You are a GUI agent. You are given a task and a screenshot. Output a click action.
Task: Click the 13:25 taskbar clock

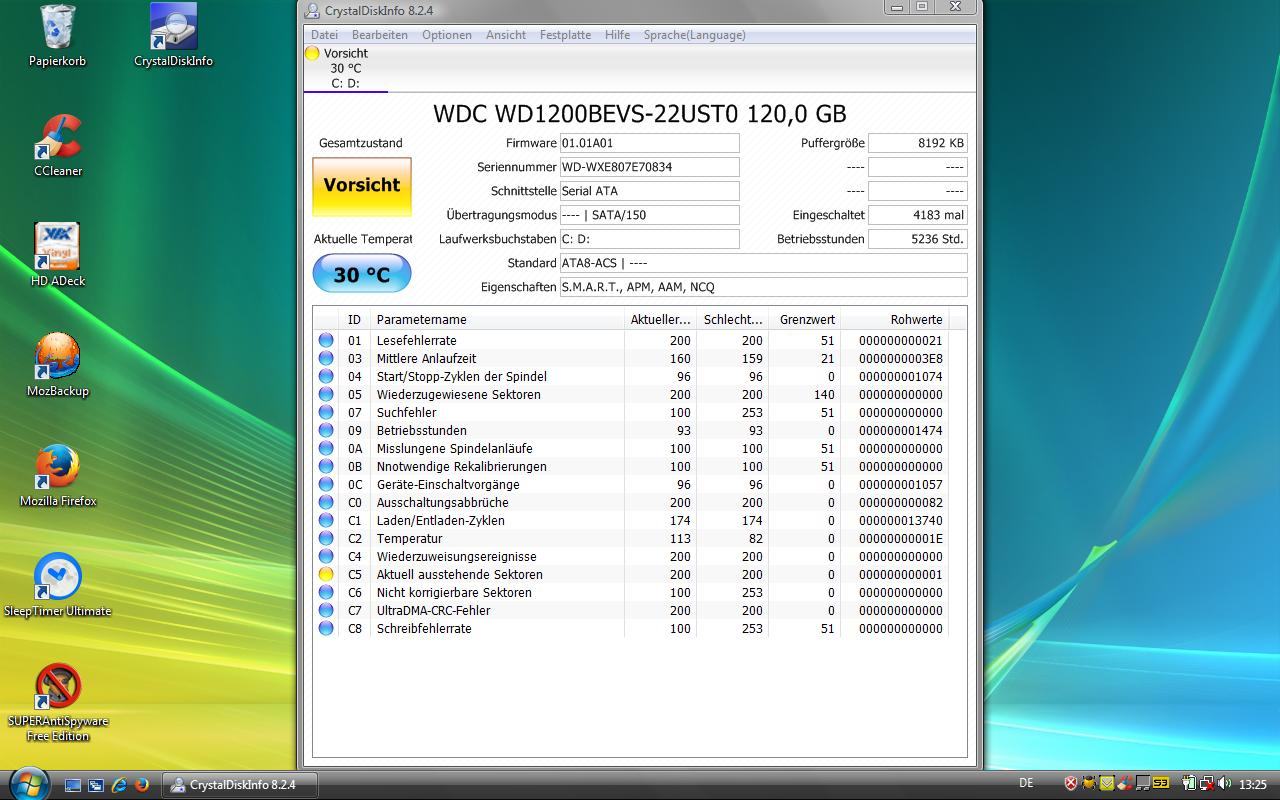[1253, 785]
